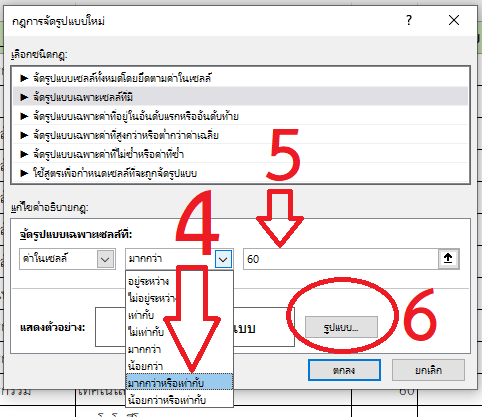Close the new formatting rule dialog
This screenshot has width=482, height=417.
(x=454, y=21)
